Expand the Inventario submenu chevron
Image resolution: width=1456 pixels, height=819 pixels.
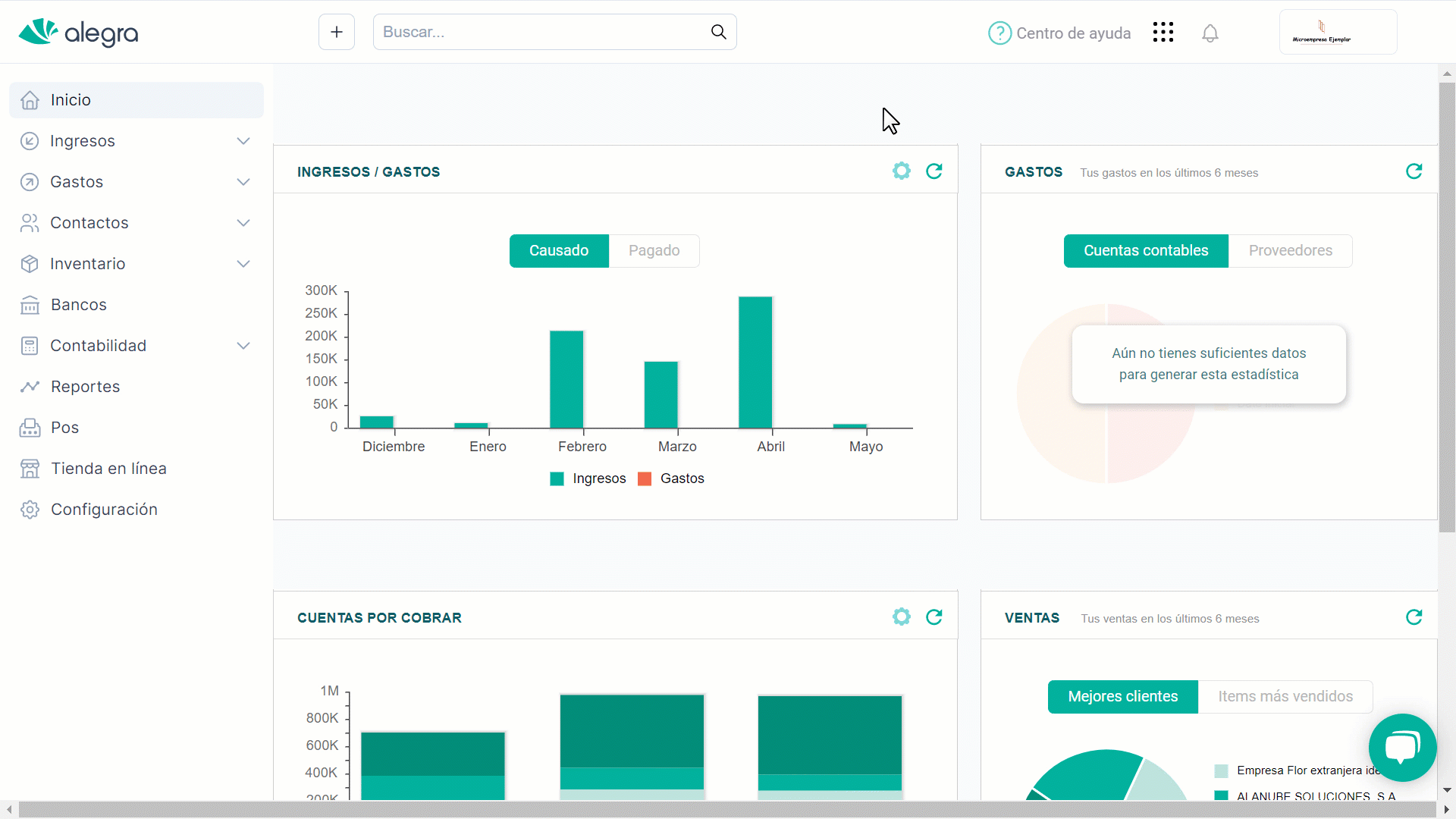click(x=243, y=264)
